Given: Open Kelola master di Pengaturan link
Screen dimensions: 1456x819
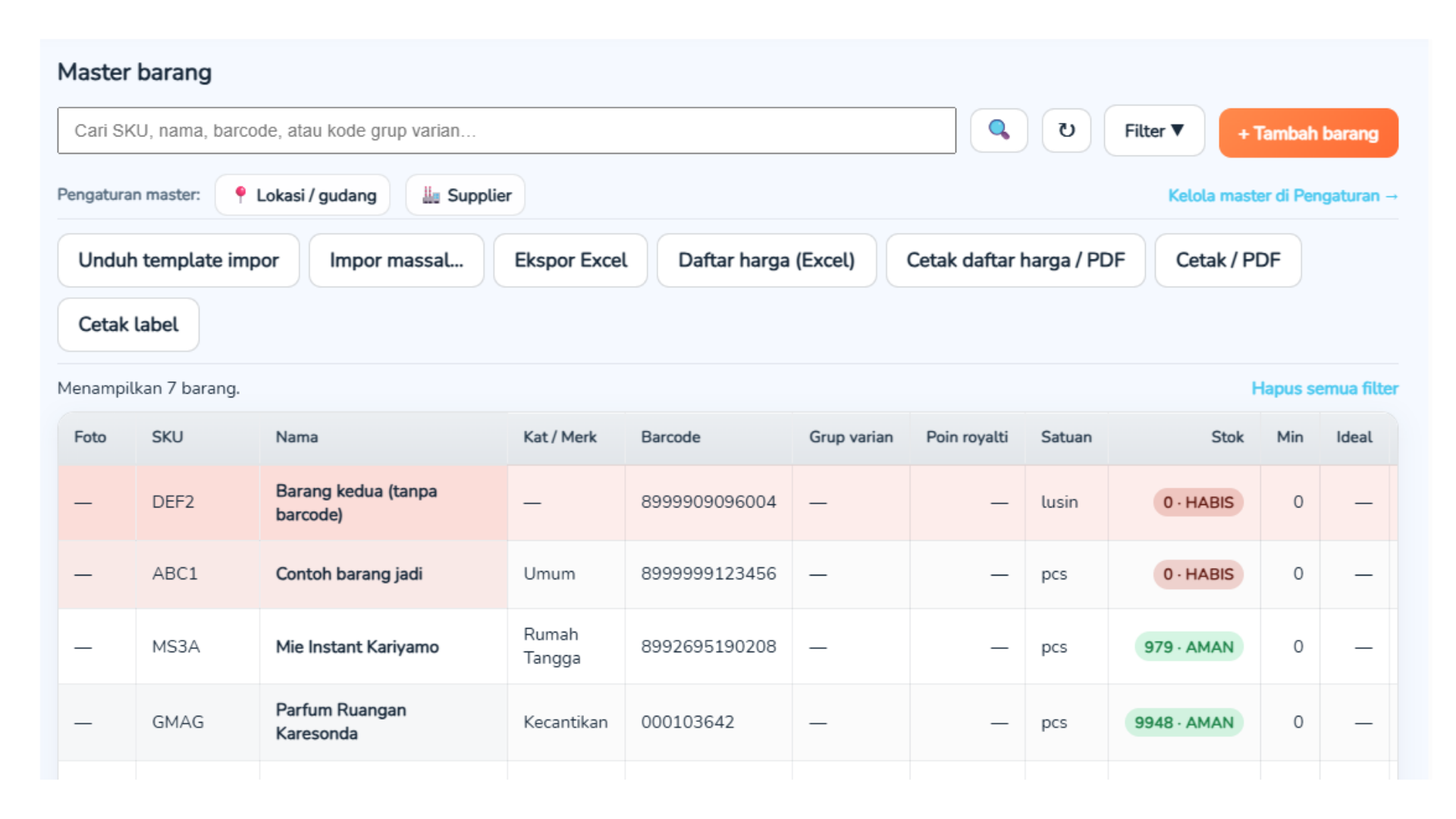Looking at the screenshot, I should (x=1282, y=196).
